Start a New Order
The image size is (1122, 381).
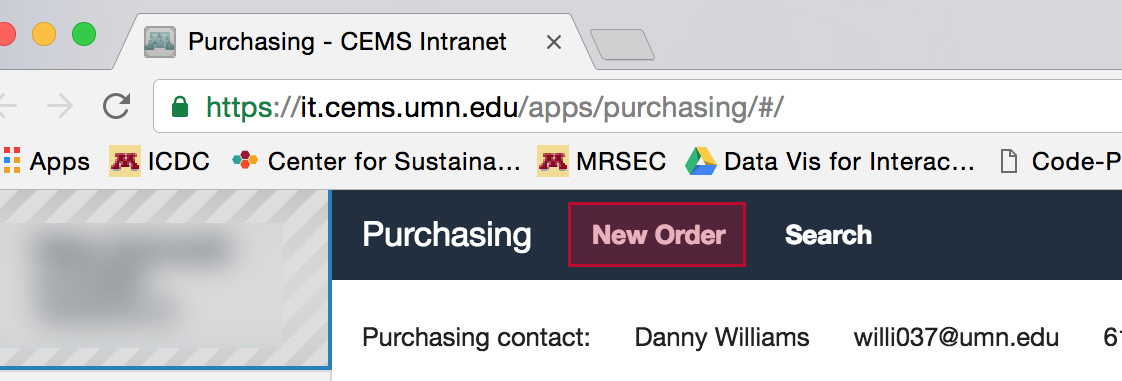pos(657,234)
